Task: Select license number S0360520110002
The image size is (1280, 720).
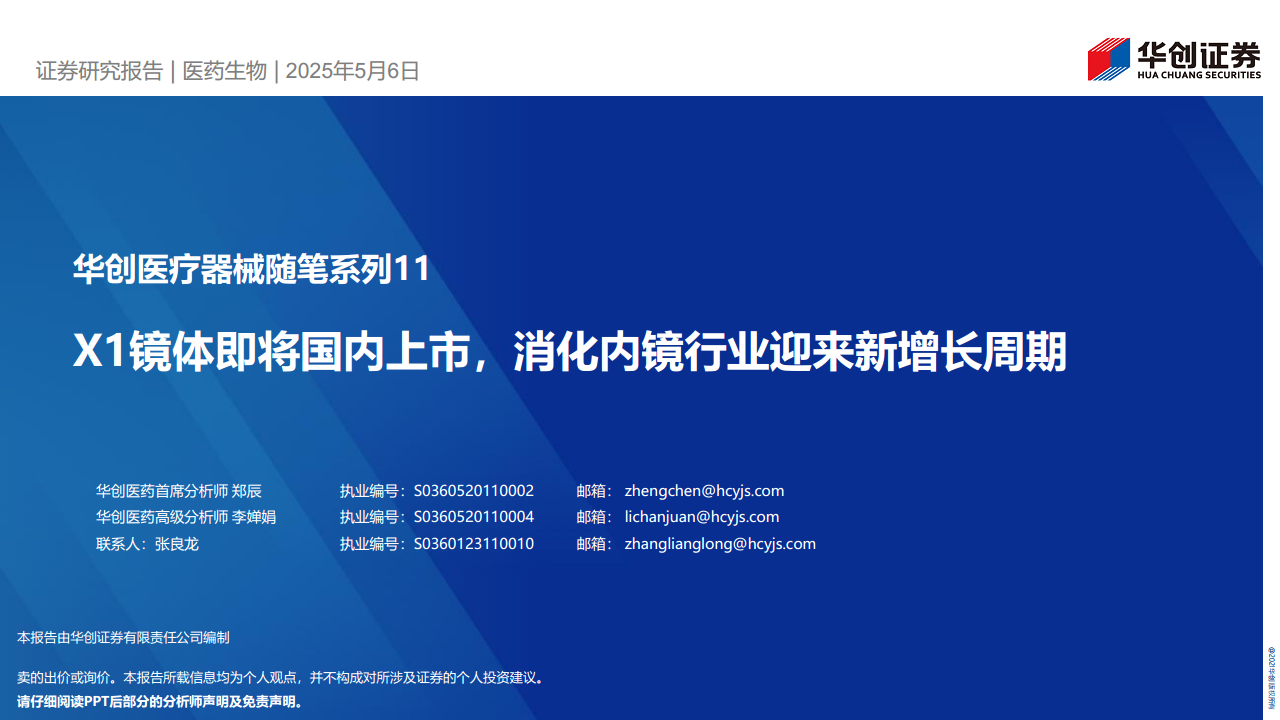Action: (x=474, y=491)
